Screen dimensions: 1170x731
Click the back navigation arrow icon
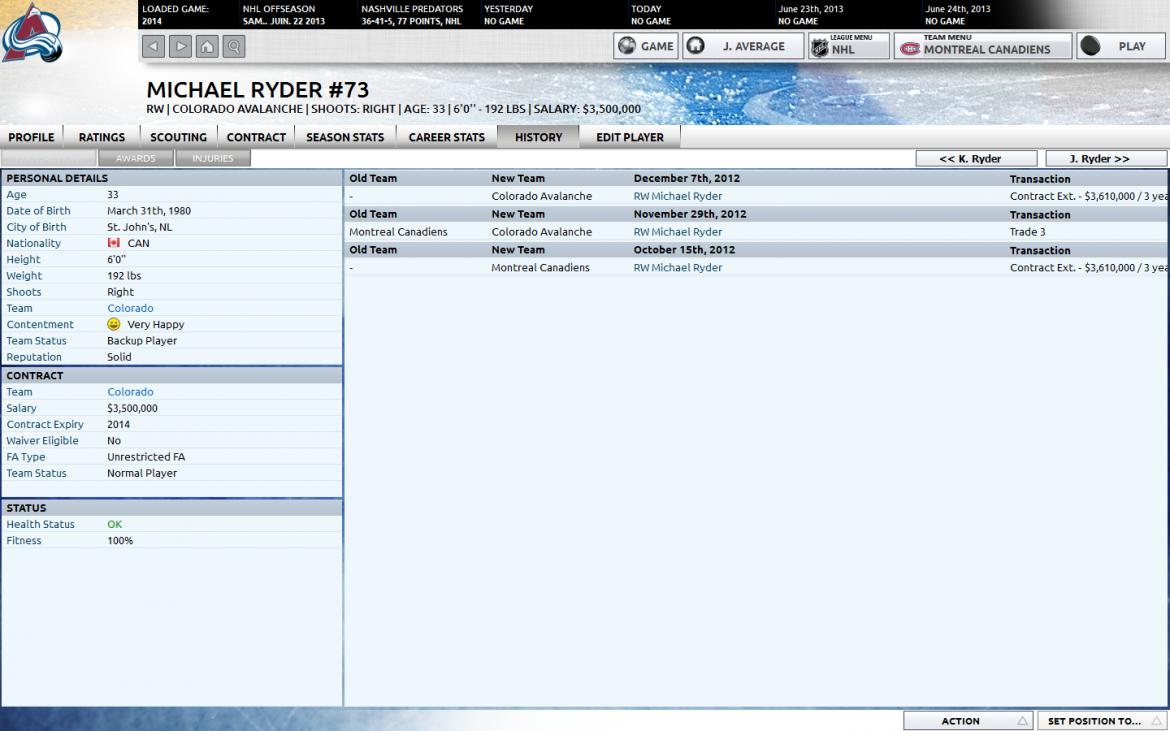click(153, 46)
